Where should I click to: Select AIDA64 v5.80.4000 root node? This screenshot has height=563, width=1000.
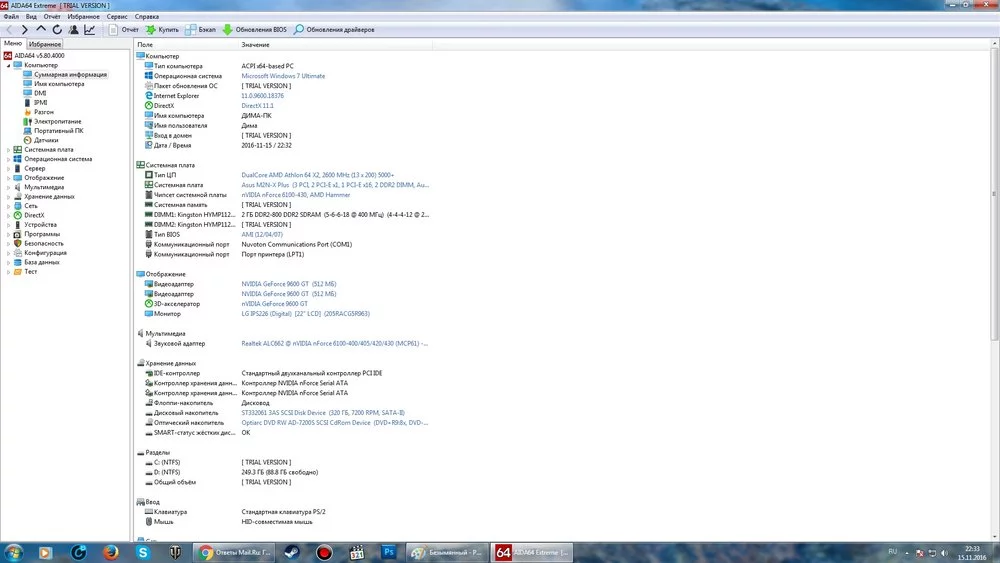39,55
